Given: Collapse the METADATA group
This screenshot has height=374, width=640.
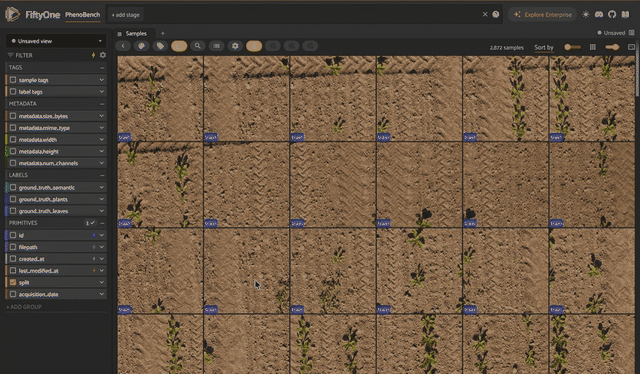Looking at the screenshot, I should click(x=102, y=104).
